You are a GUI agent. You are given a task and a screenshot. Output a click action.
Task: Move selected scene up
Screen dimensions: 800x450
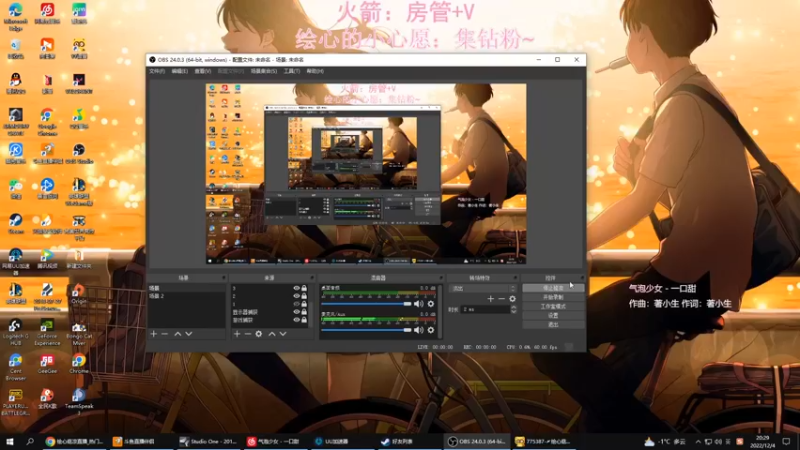tap(178, 334)
